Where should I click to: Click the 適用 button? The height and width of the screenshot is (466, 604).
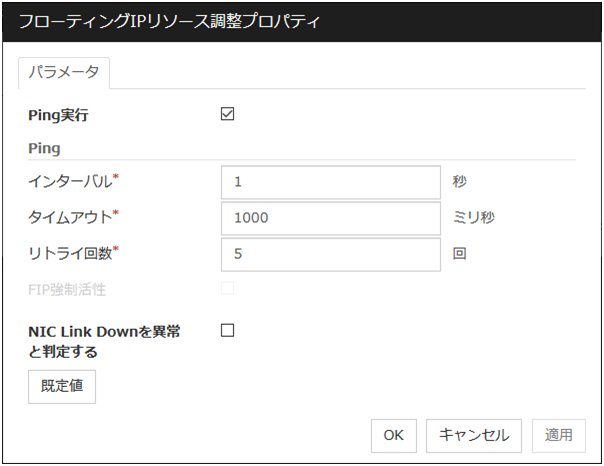[558, 435]
